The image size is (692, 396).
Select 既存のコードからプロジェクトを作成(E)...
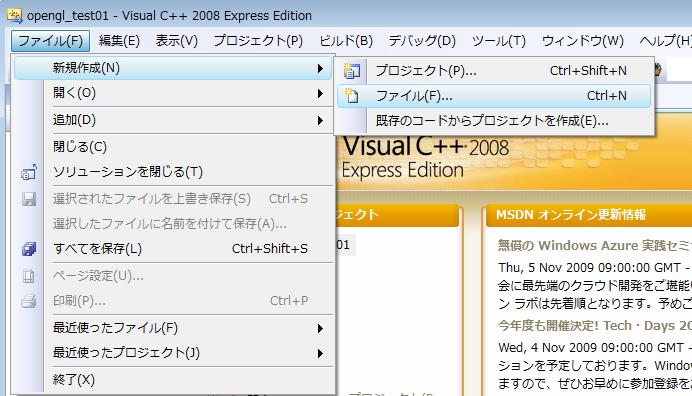pyautogui.click(x=493, y=121)
